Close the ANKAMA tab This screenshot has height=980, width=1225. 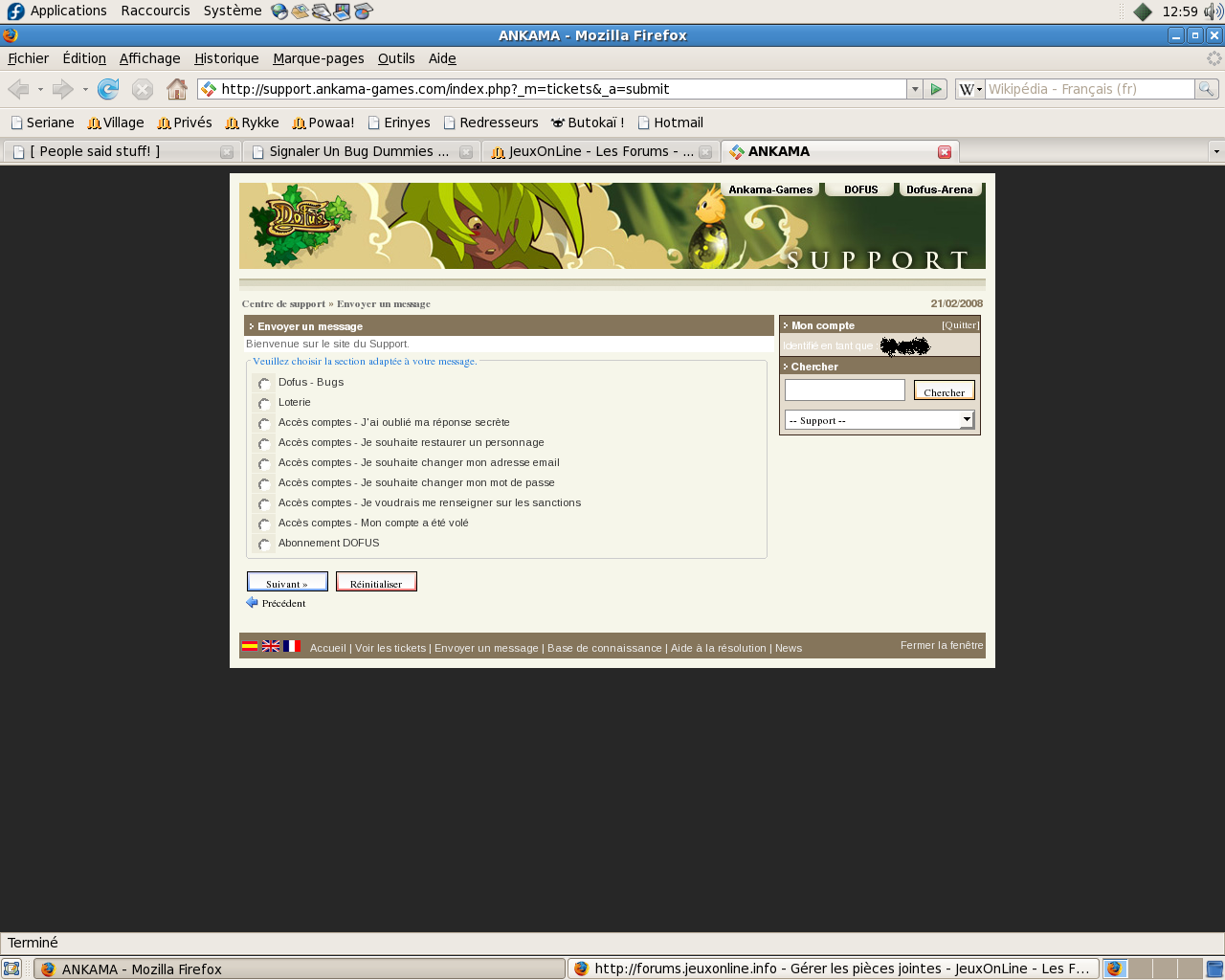click(x=945, y=152)
